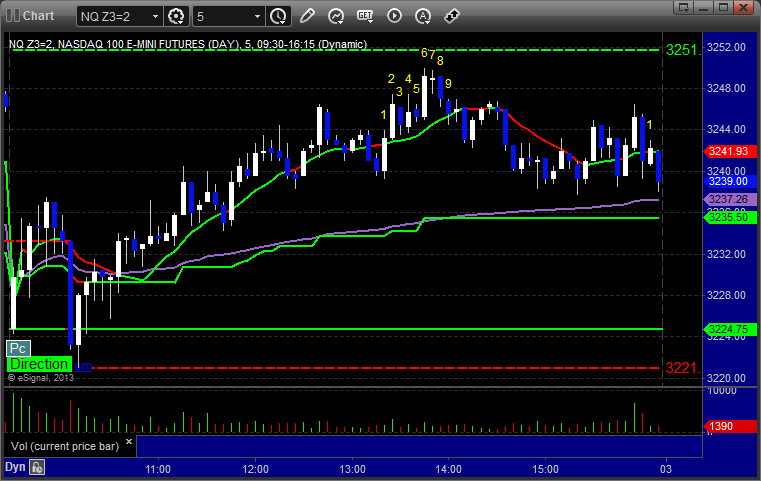This screenshot has height=481, width=761.
Task: Click the 3248.00 price axis label
Action: pyautogui.click(x=726, y=88)
